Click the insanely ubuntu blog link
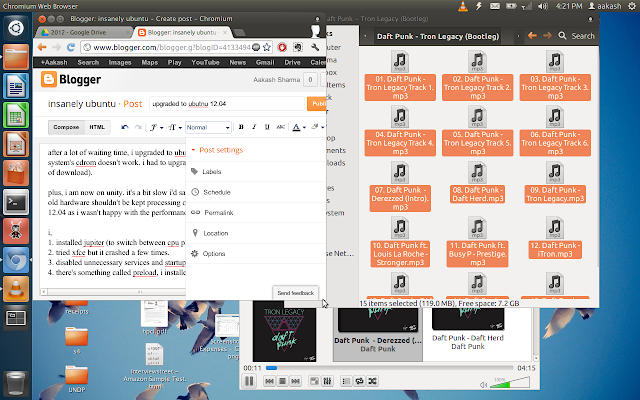640x400 pixels. coord(82,104)
